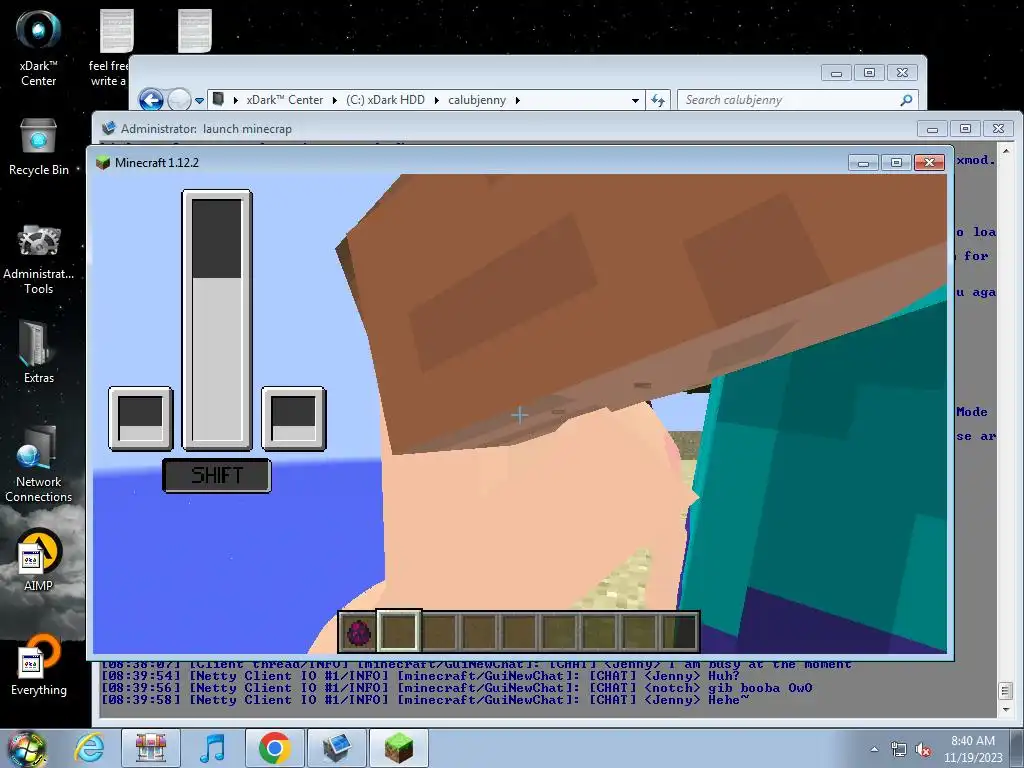The image size is (1024, 768).
Task: Open the network tray icon
Action: (899, 749)
